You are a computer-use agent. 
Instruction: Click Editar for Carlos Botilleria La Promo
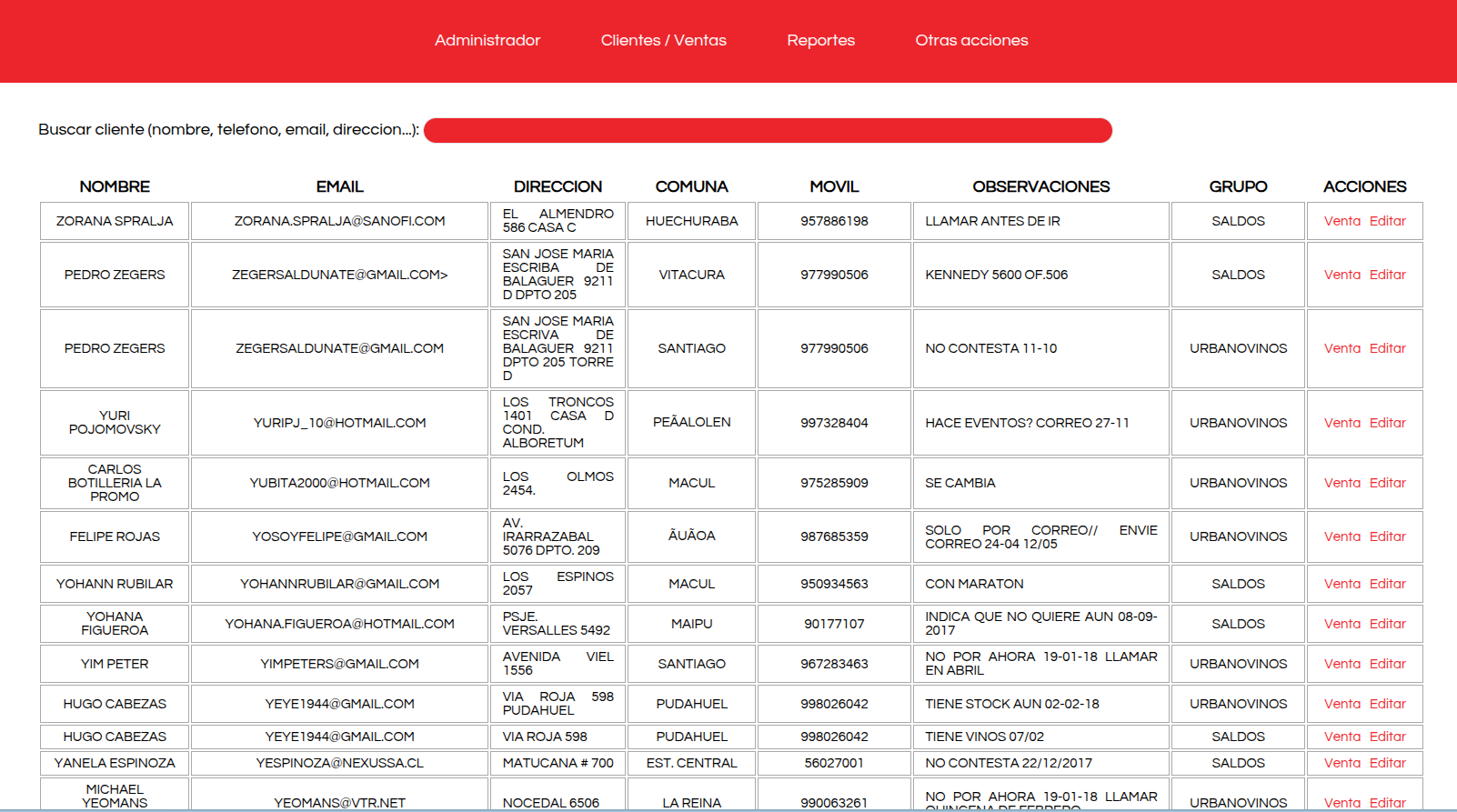(x=1387, y=483)
